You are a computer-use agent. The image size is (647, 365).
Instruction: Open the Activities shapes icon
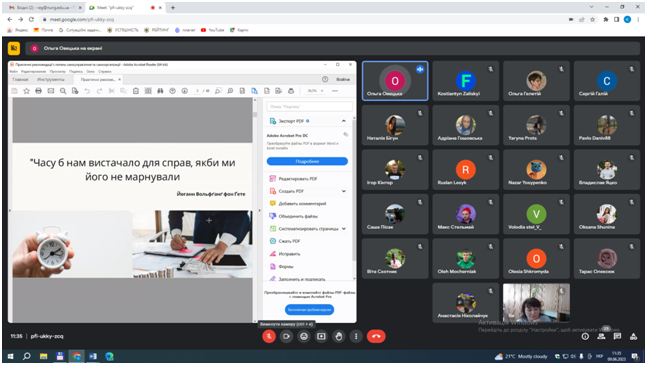tap(633, 337)
